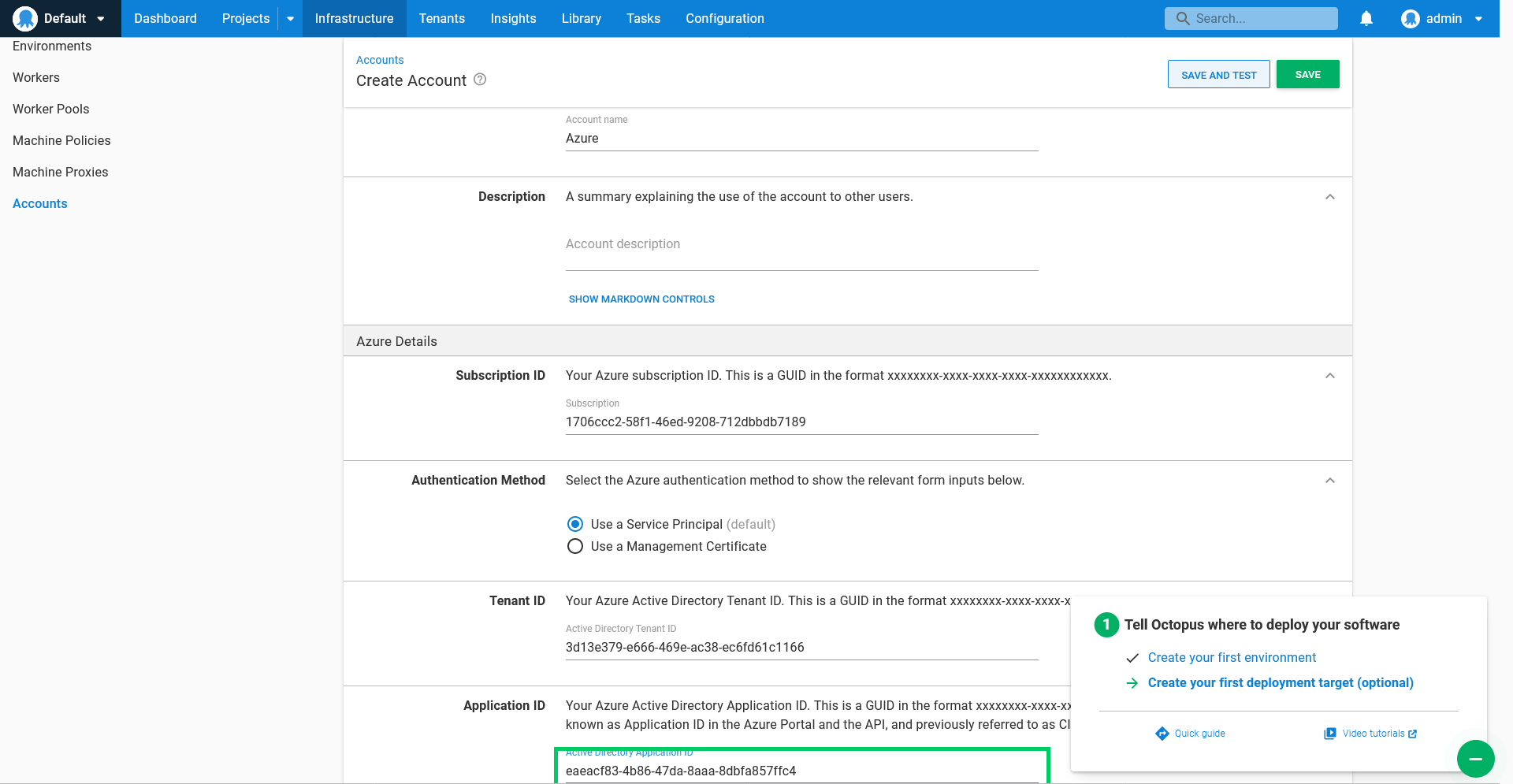Click the search magnifier icon
Image resolution: width=1513 pixels, height=784 pixels.
click(1183, 18)
